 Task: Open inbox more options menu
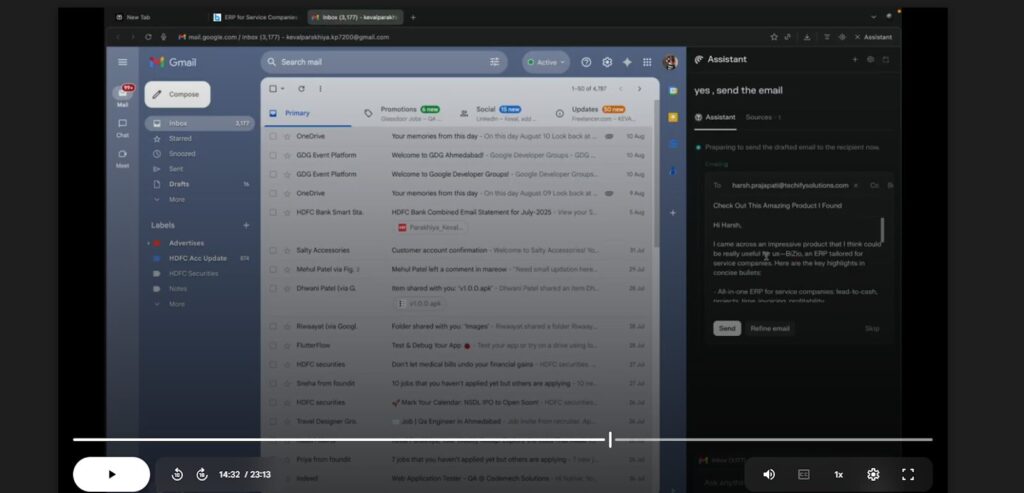click(x=320, y=89)
